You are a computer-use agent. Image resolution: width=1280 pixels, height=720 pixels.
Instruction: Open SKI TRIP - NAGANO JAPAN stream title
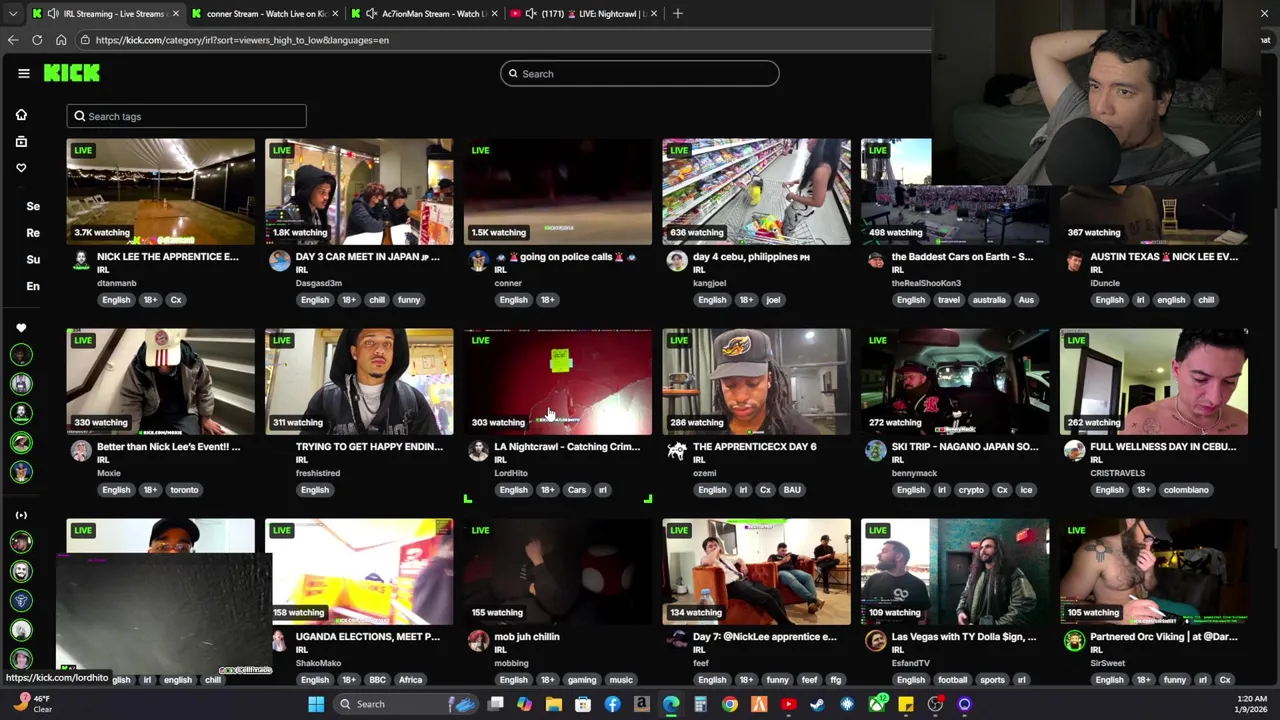965,447
